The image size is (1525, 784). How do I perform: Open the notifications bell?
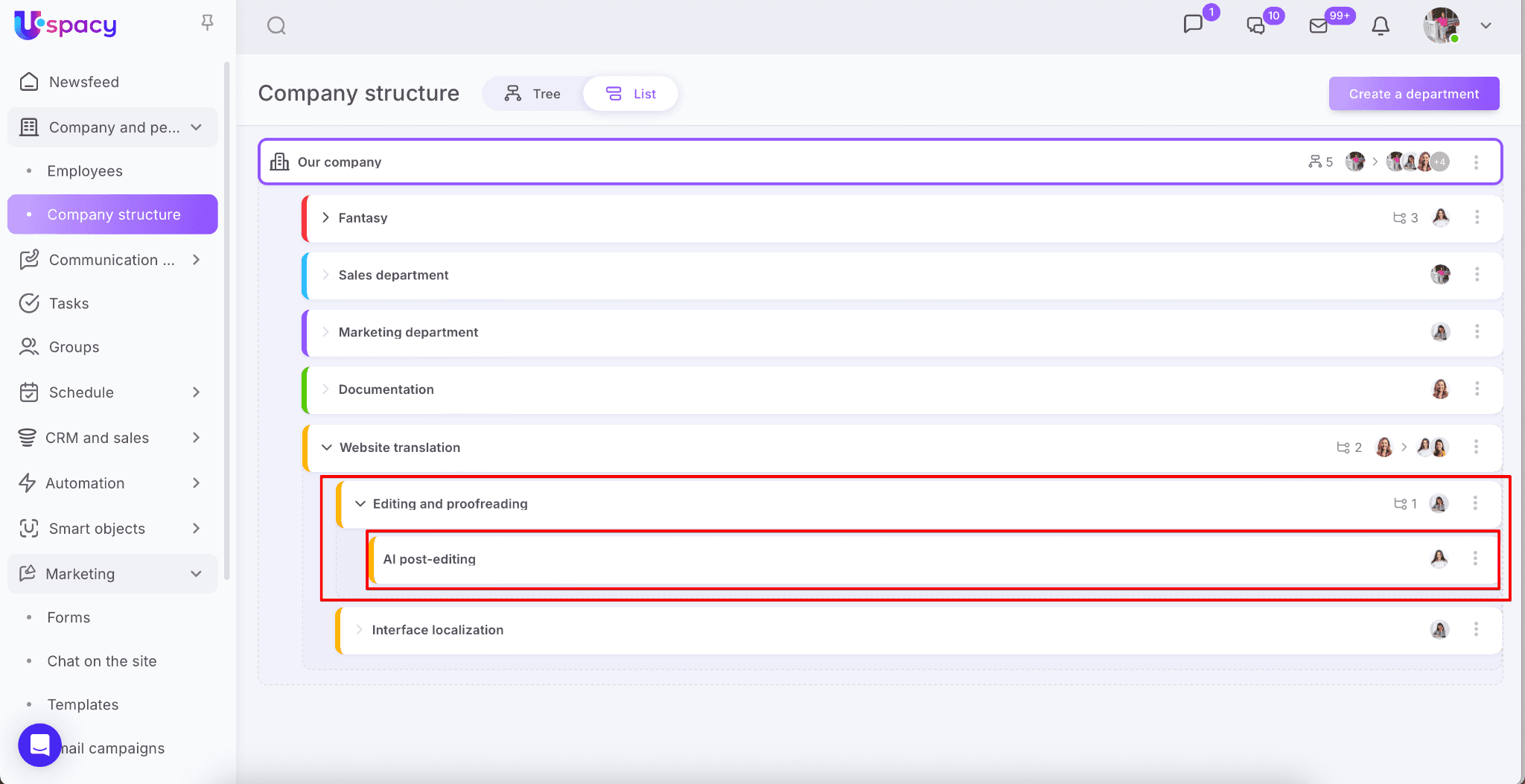click(x=1381, y=26)
